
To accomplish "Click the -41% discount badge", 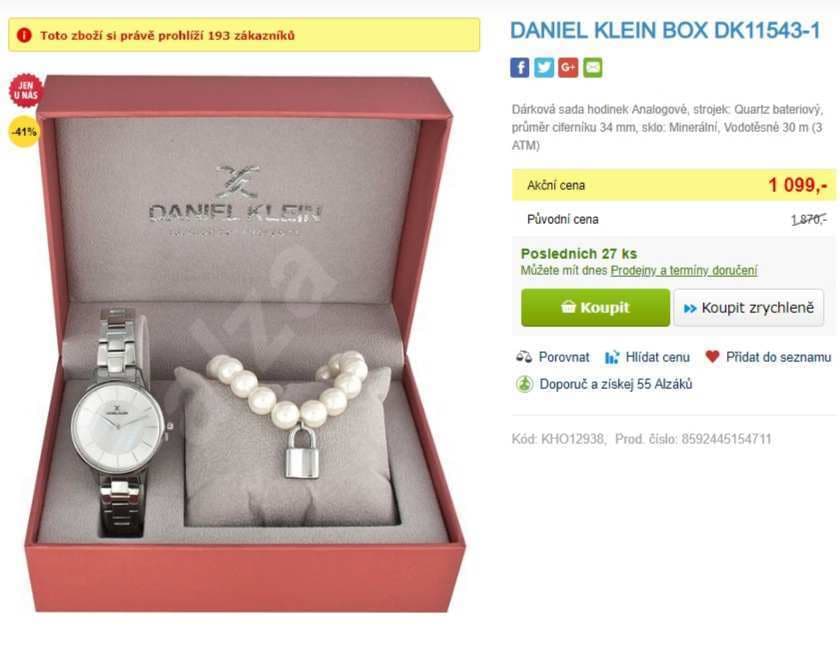I will pos(24,131).
